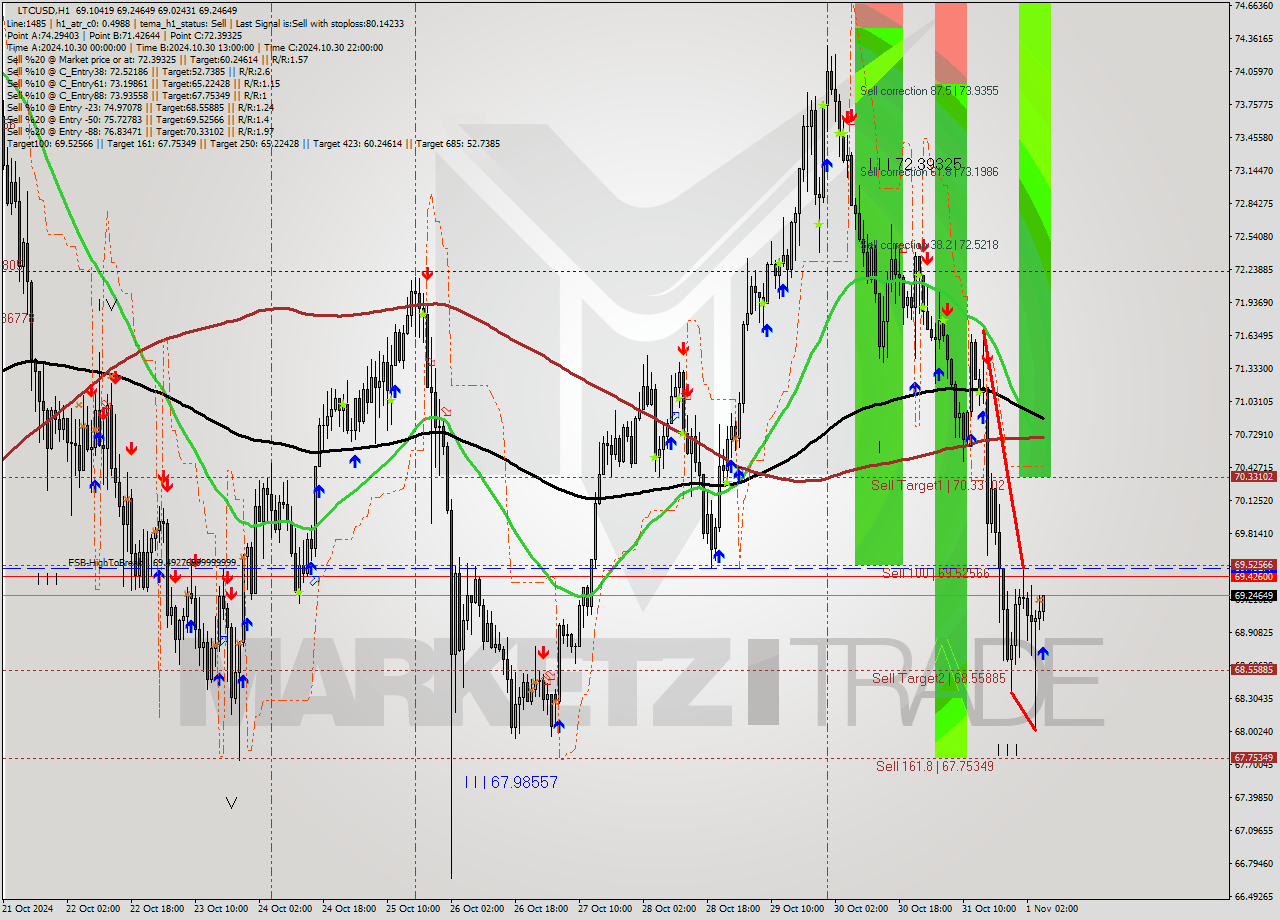Click the '21 Oct 2024' date on time axis
The width and height of the screenshot is (1280, 920).
pos(27,909)
